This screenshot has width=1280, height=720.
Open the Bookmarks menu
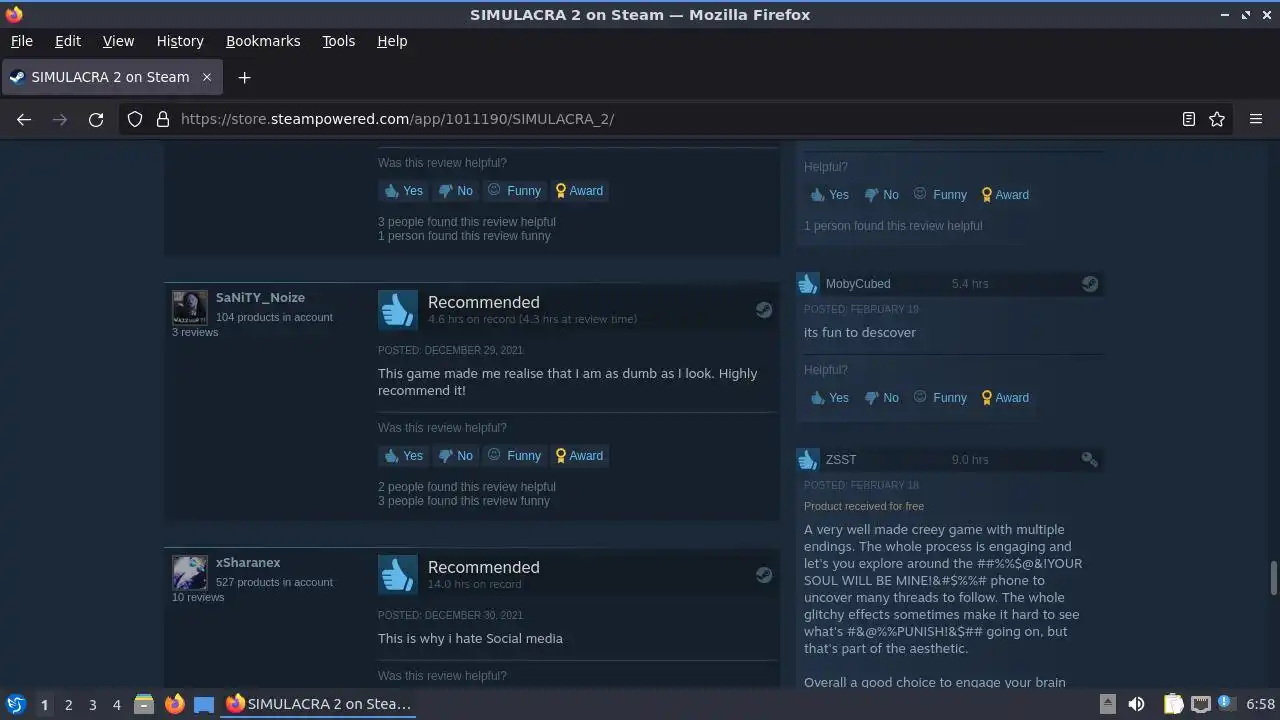[x=263, y=41]
